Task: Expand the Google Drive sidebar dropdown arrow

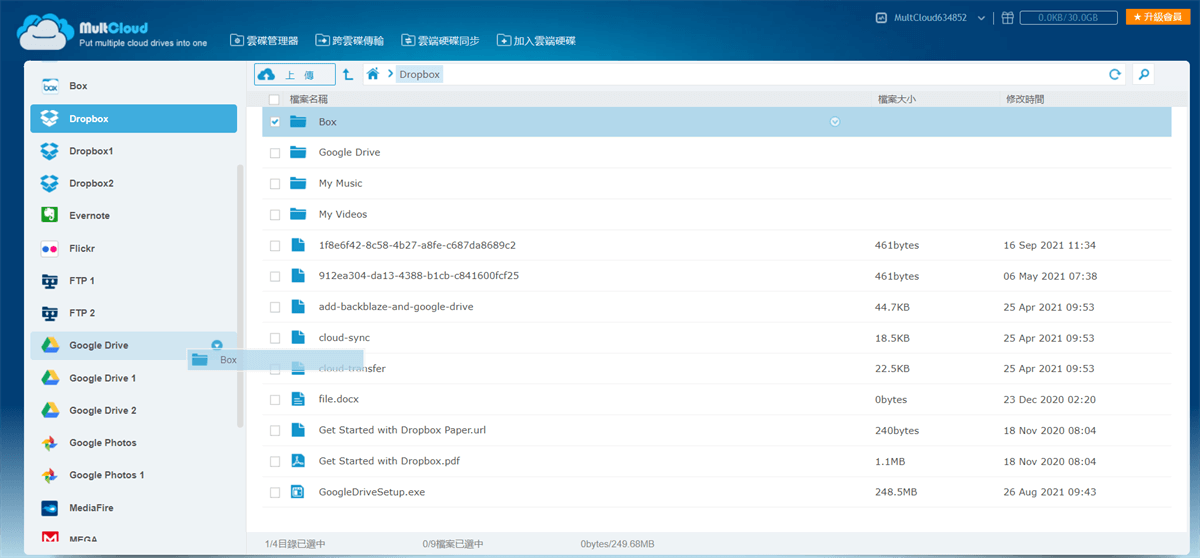Action: 217,345
